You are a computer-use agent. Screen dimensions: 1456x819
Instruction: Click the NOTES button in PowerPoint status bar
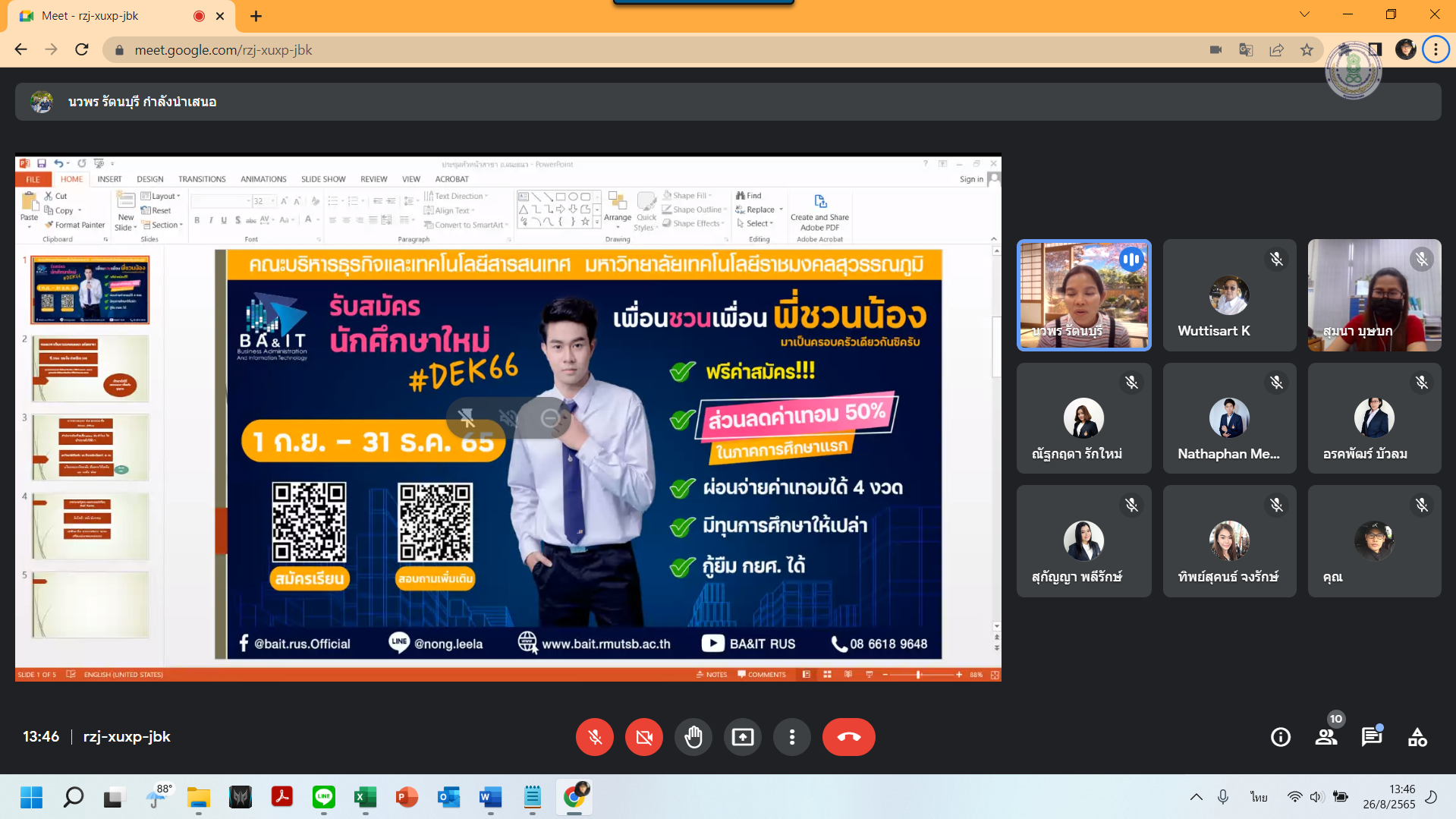coord(712,675)
